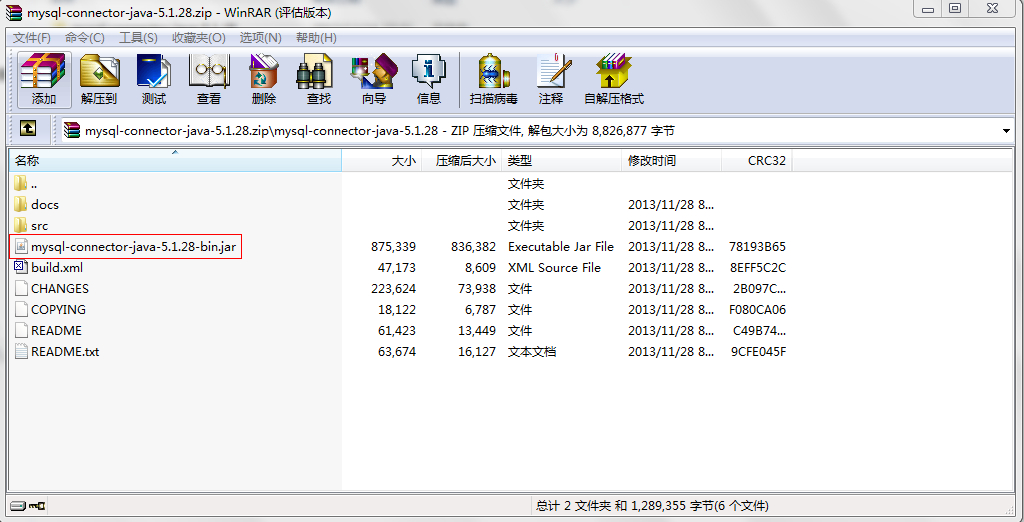Click the 自解压格式 (SFX) toolbar icon

(x=614, y=72)
